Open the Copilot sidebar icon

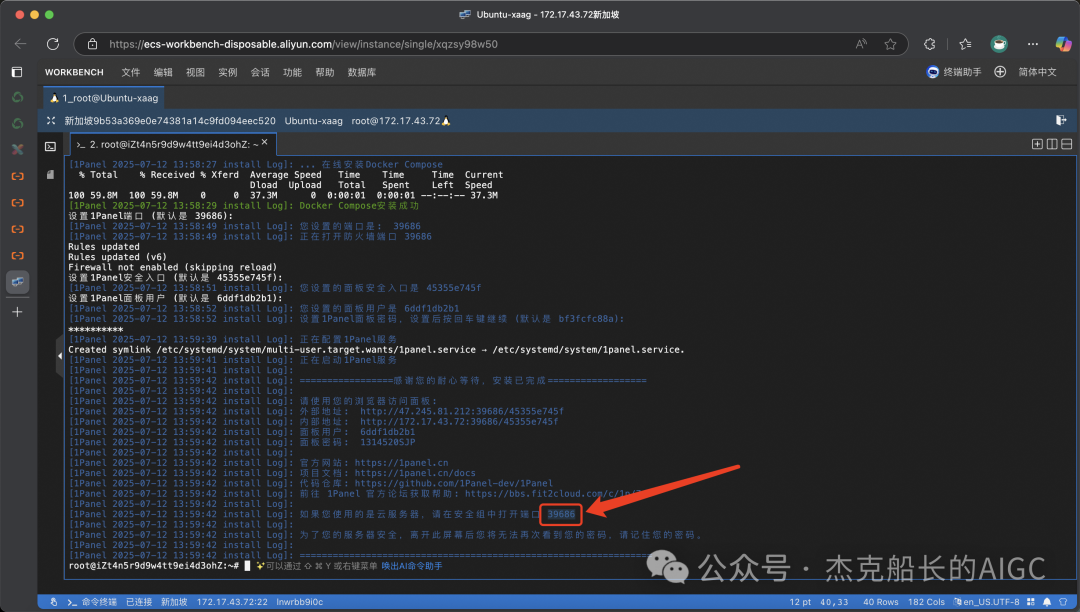click(x=1063, y=44)
